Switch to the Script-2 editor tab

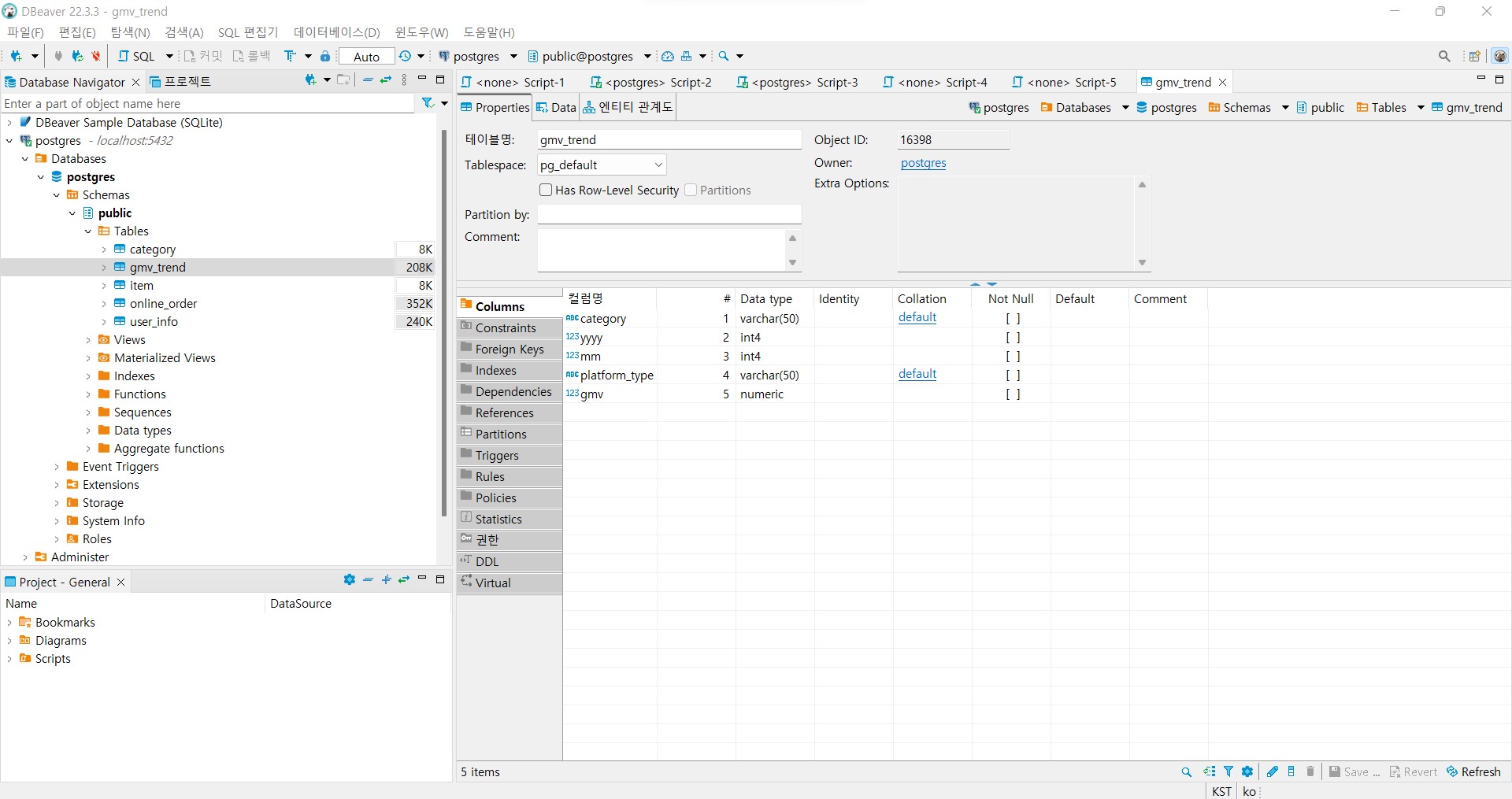point(651,82)
